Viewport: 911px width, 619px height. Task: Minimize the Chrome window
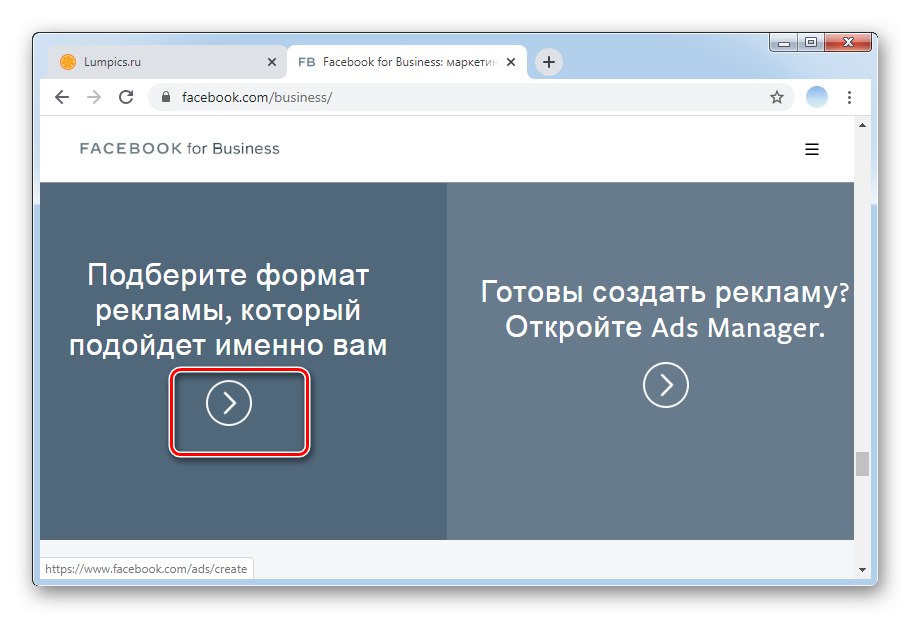(x=784, y=43)
